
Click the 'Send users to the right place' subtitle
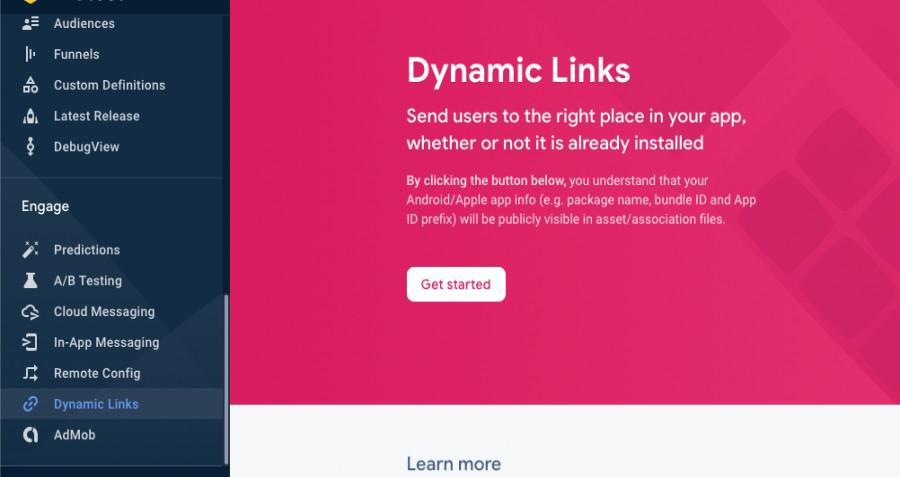coord(576,130)
